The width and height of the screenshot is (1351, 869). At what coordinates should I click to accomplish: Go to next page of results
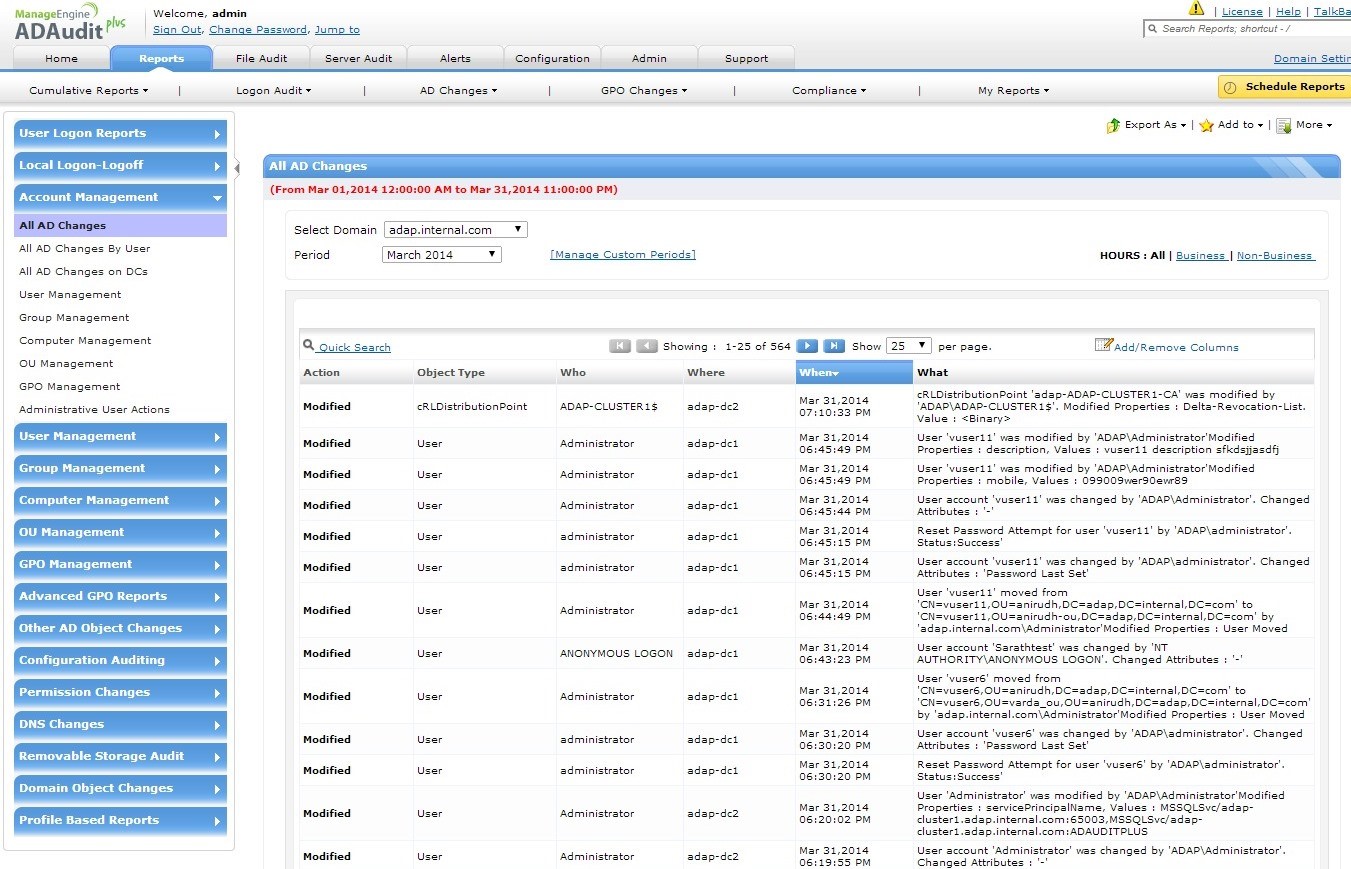pos(807,346)
